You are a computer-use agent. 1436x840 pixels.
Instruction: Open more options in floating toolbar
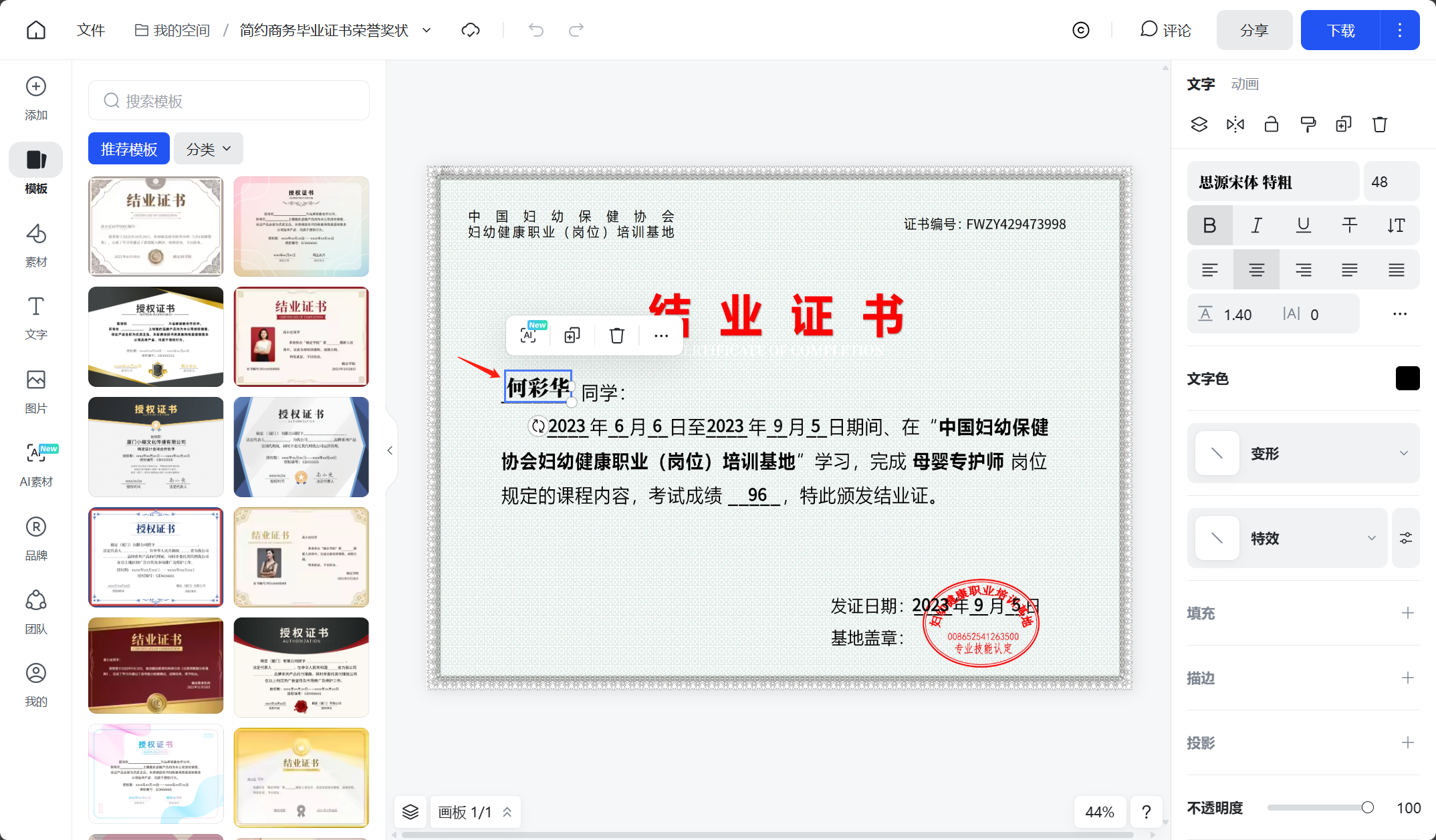[661, 335]
